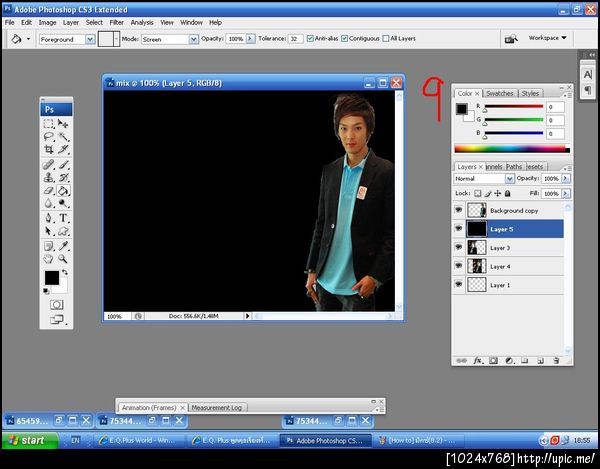
Task: Select the Magic Wand tool
Action: coord(63,136)
